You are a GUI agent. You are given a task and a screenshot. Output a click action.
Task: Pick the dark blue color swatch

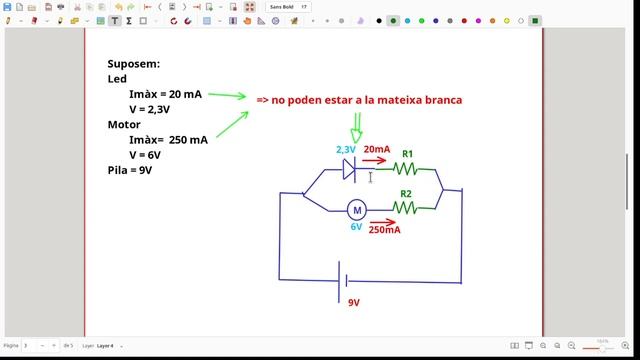pos(436,21)
